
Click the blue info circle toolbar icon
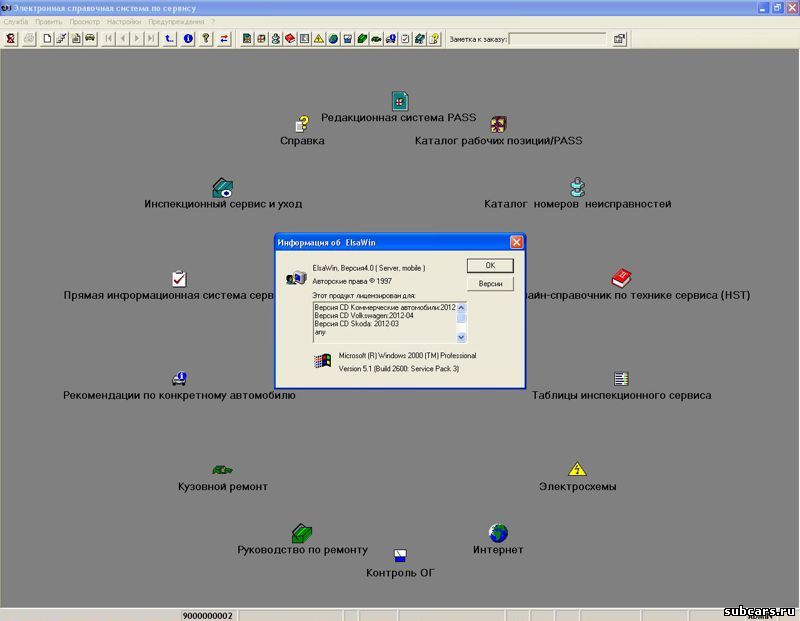pos(188,39)
